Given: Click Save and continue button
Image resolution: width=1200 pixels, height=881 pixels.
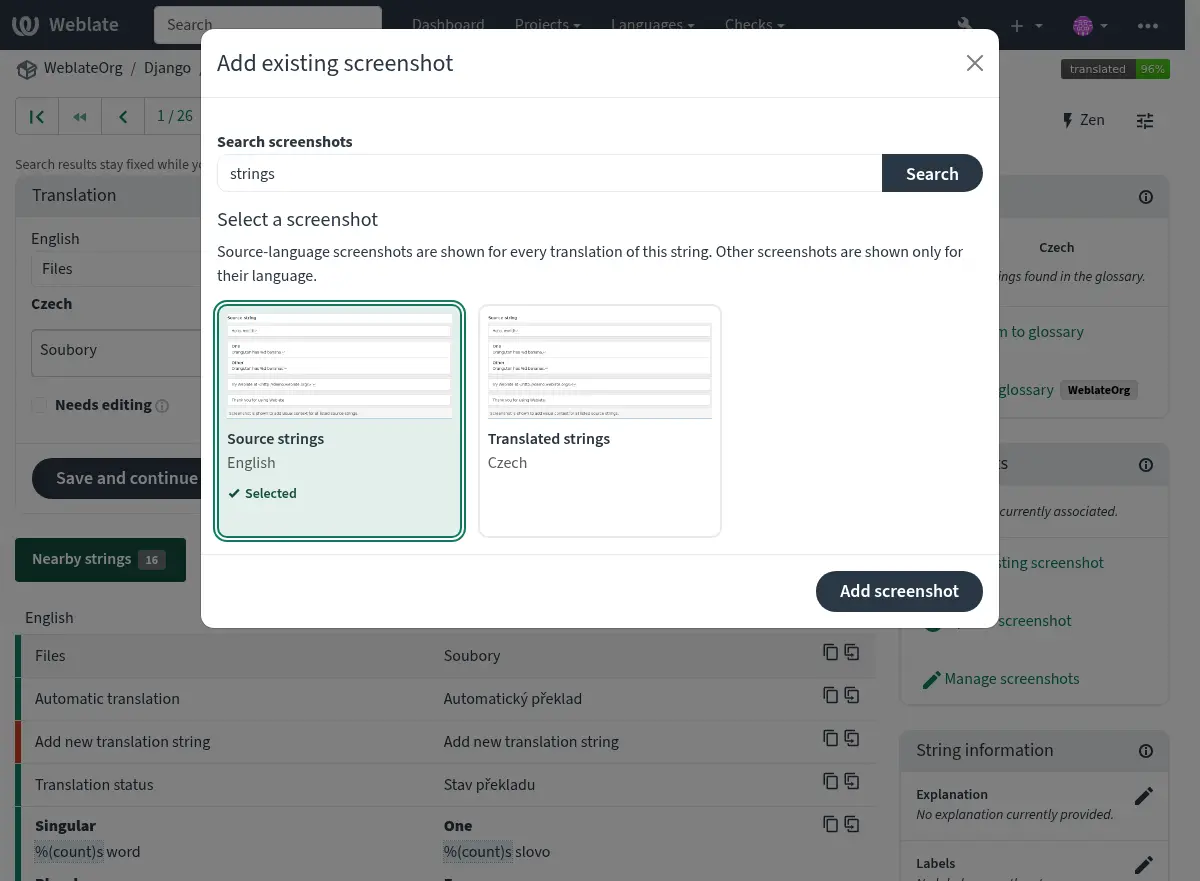Looking at the screenshot, I should pyautogui.click(x=117, y=478).
